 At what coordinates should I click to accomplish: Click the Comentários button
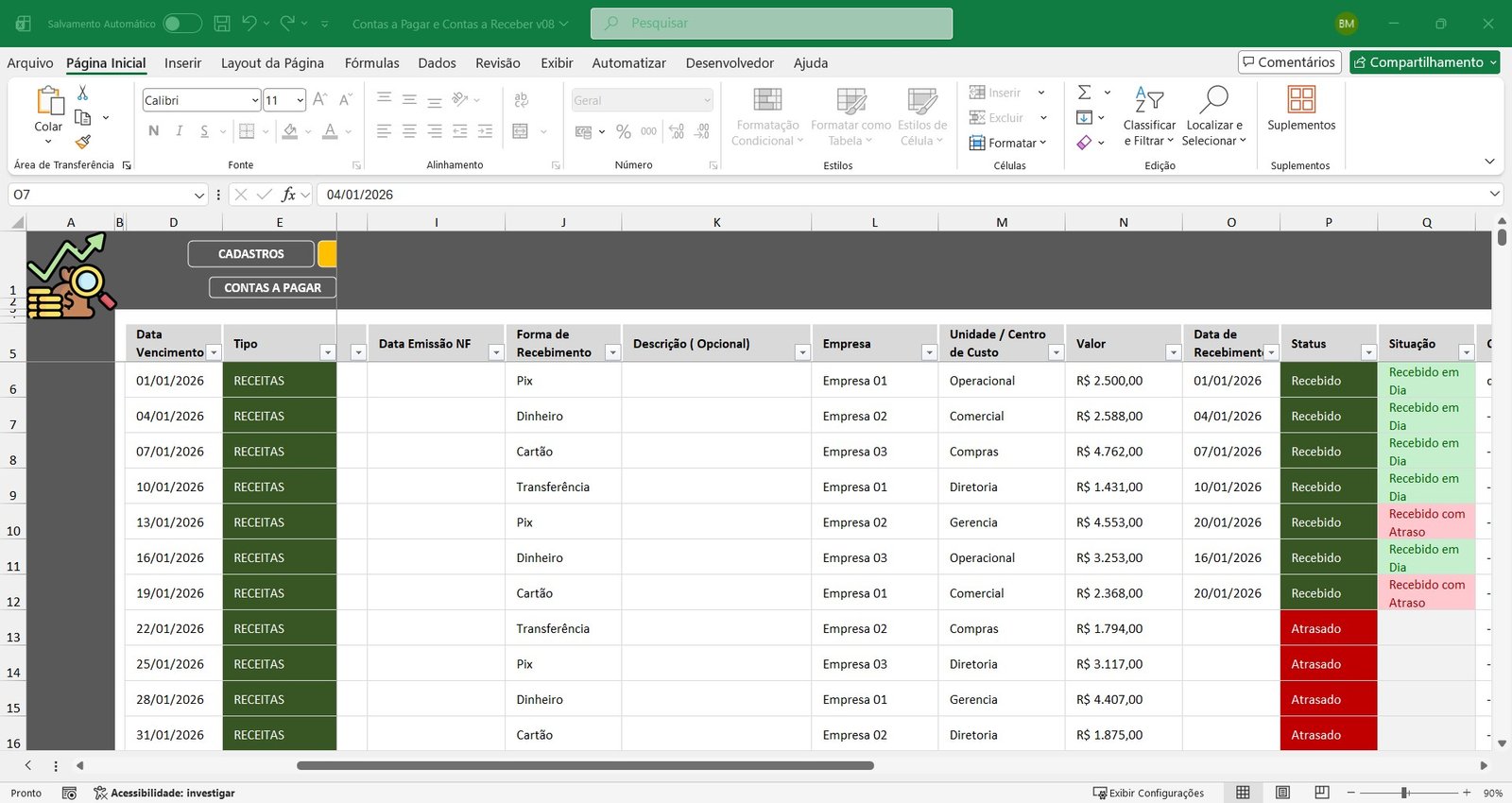point(1289,62)
